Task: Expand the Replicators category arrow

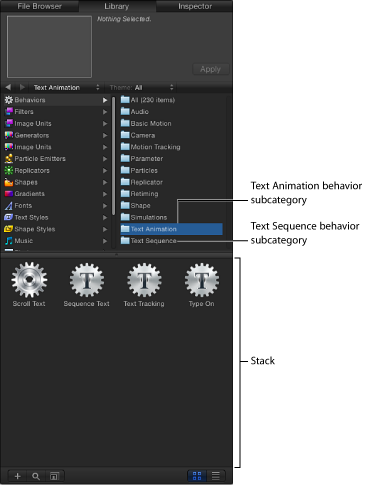Action: pos(105,170)
